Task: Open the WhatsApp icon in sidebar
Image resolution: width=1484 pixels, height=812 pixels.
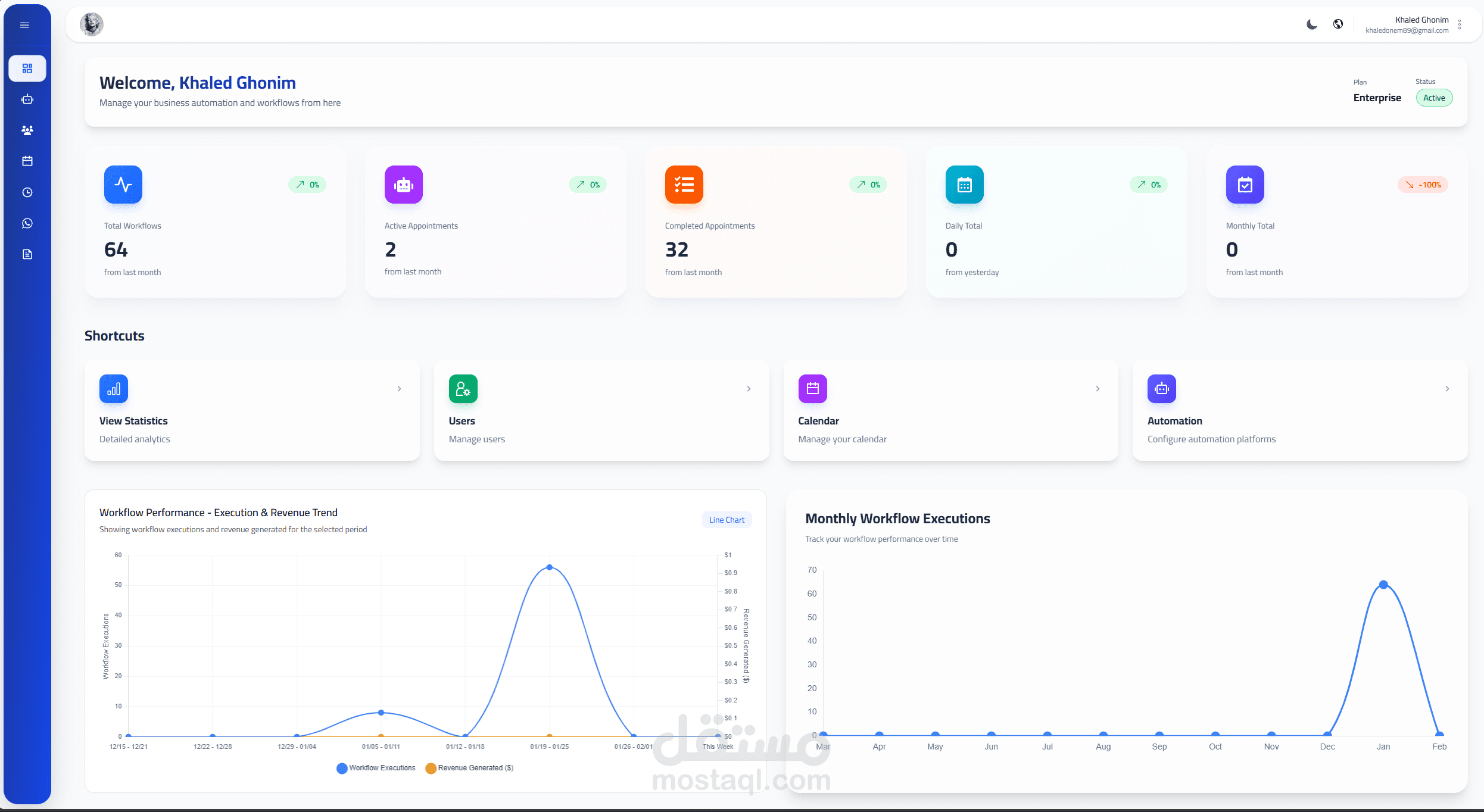Action: [x=27, y=223]
